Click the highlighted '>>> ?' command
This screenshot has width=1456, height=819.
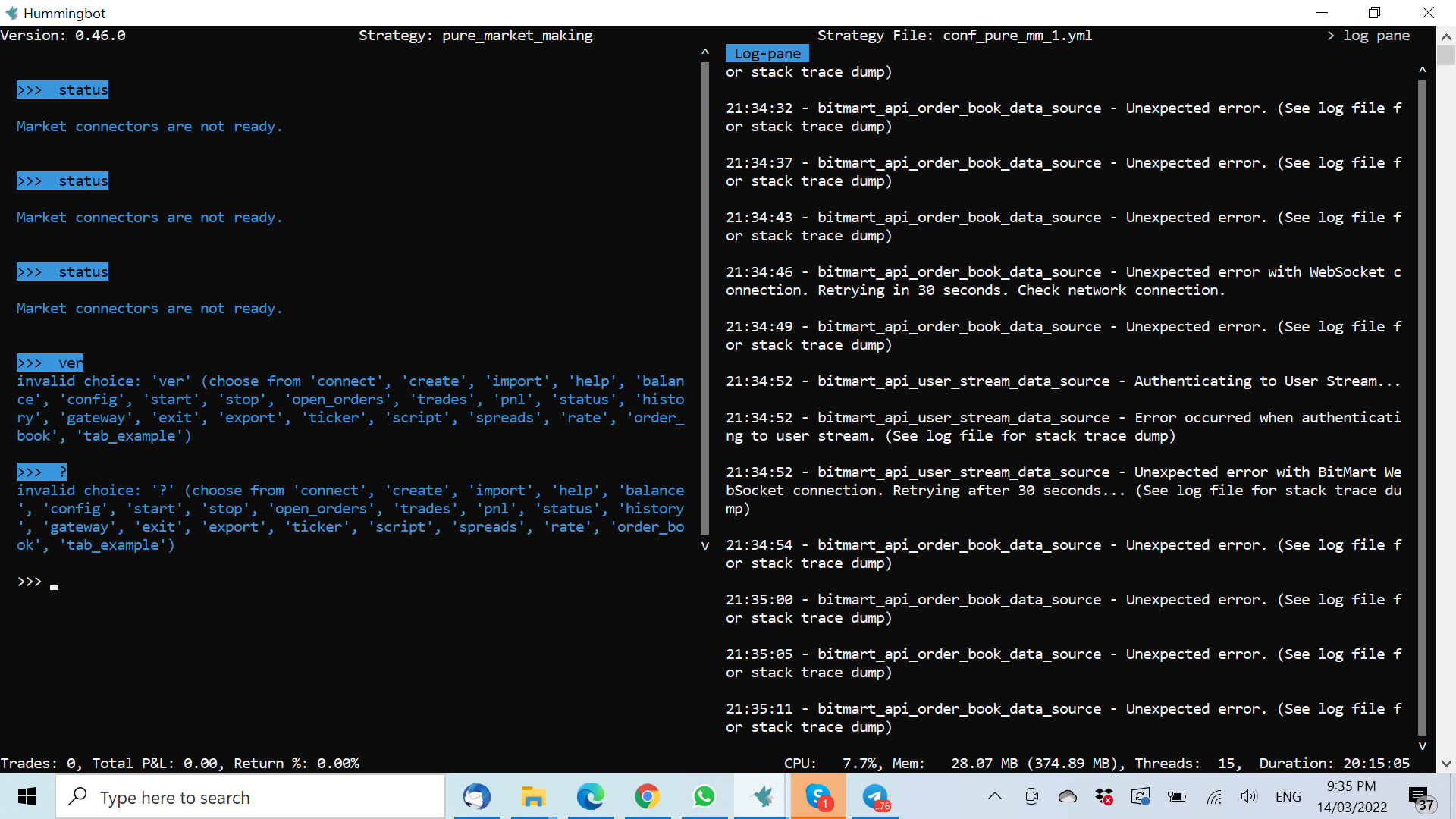coord(42,472)
